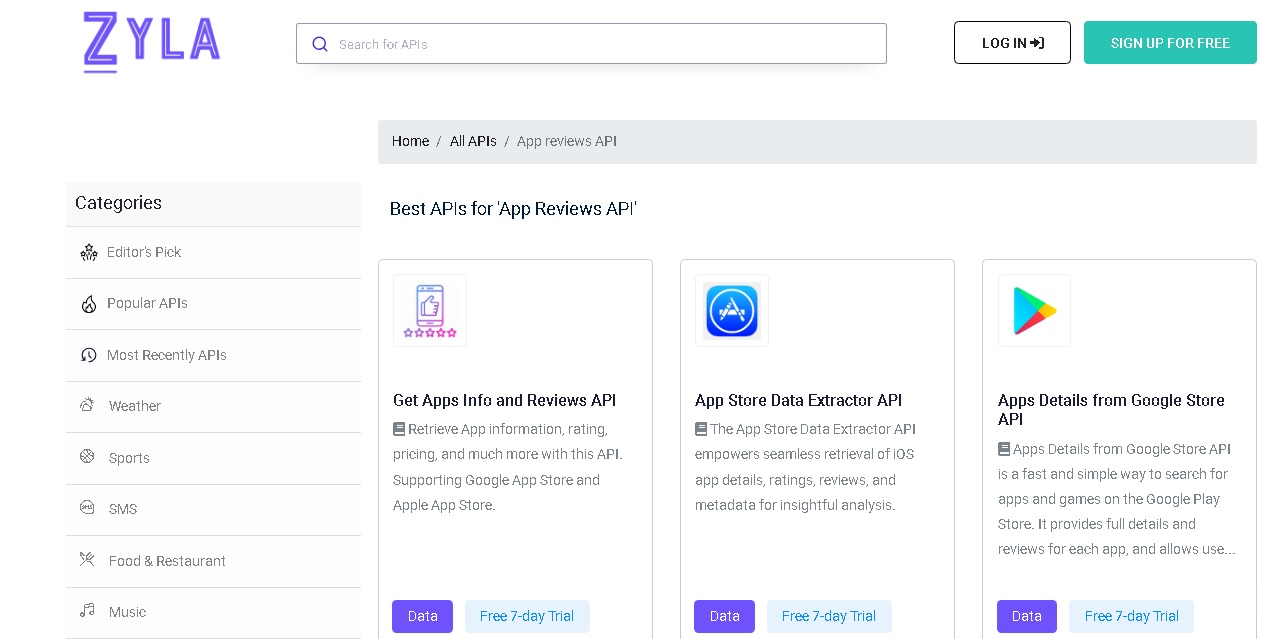This screenshot has width=1263, height=639.
Task: Click Data tag on Get Apps Info card
Action: click(422, 616)
